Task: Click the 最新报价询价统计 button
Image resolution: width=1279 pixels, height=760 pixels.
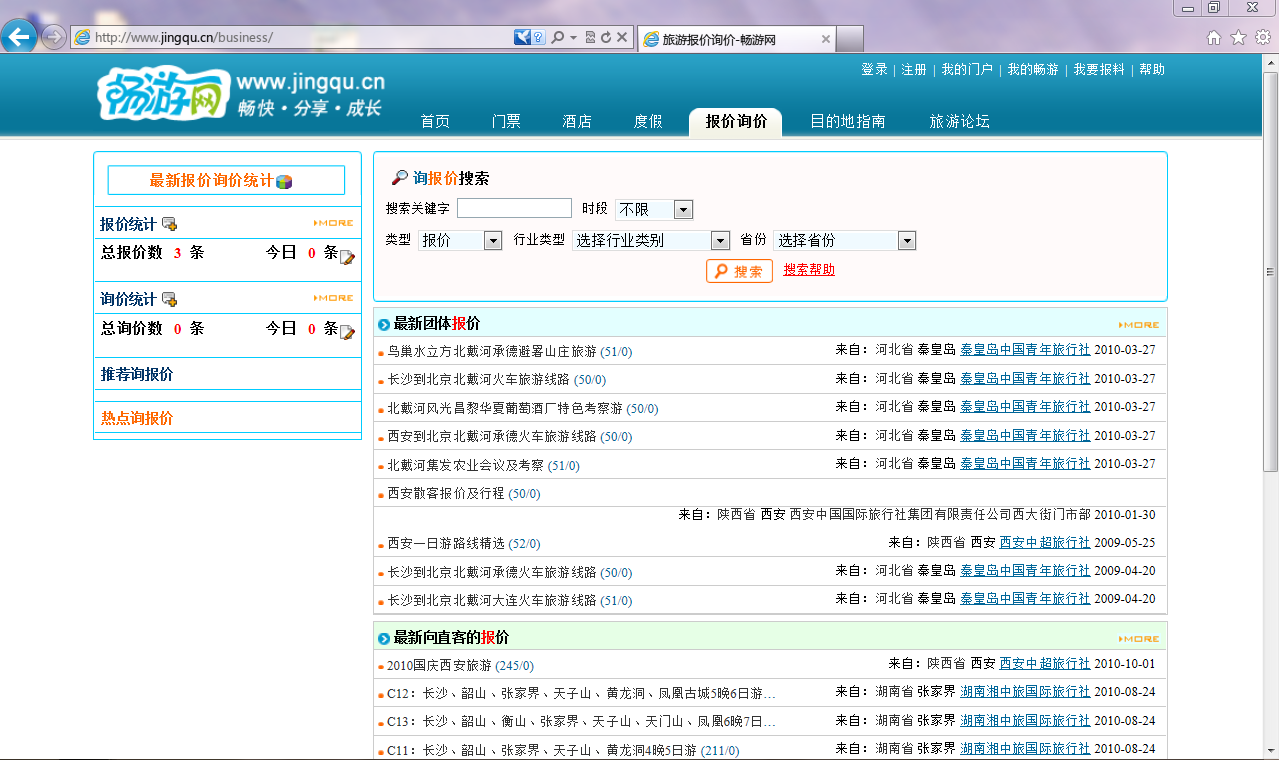Action: [226, 180]
